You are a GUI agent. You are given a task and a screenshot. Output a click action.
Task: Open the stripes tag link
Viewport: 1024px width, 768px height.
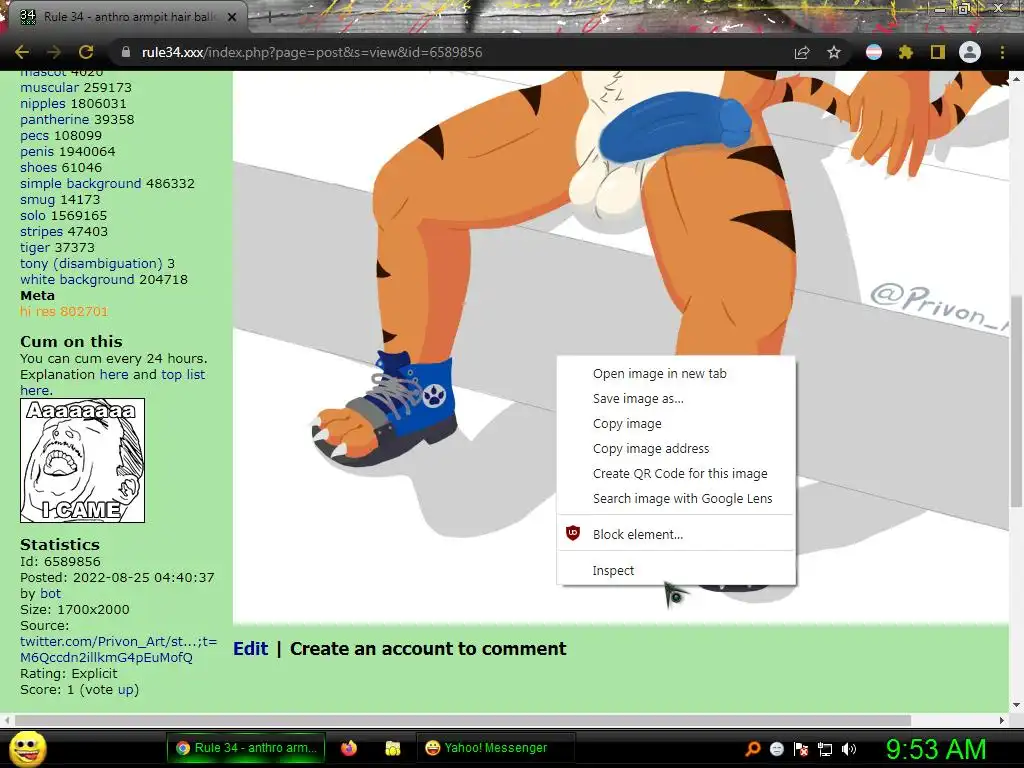pyautogui.click(x=41, y=231)
